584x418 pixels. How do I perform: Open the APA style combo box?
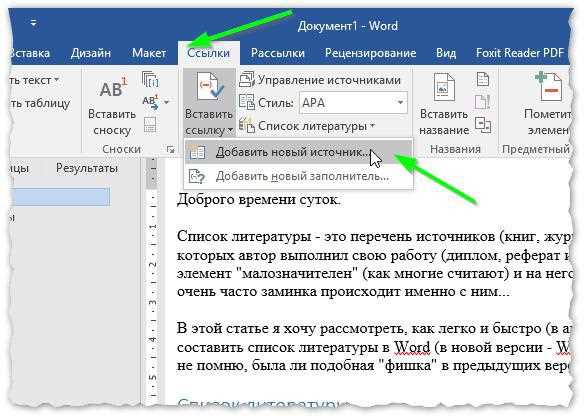pos(353,102)
